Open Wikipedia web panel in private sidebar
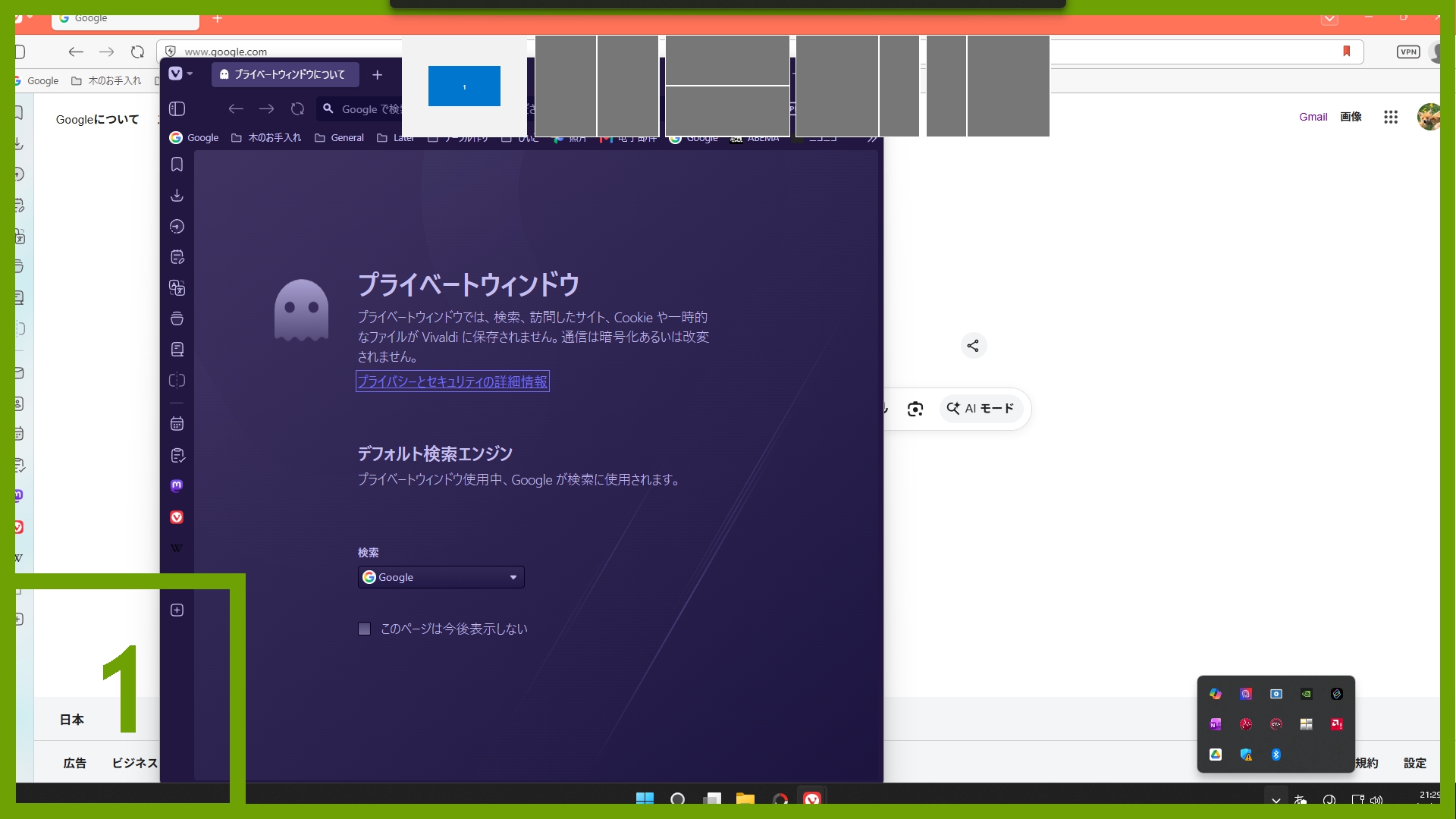The image size is (1456, 819). pos(177,548)
